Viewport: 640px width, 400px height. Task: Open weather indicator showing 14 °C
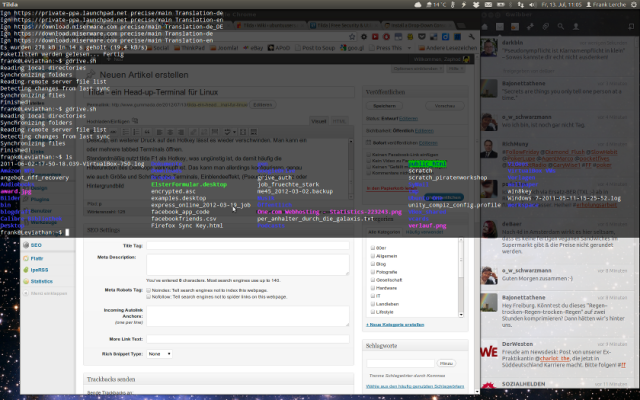[436, 4]
